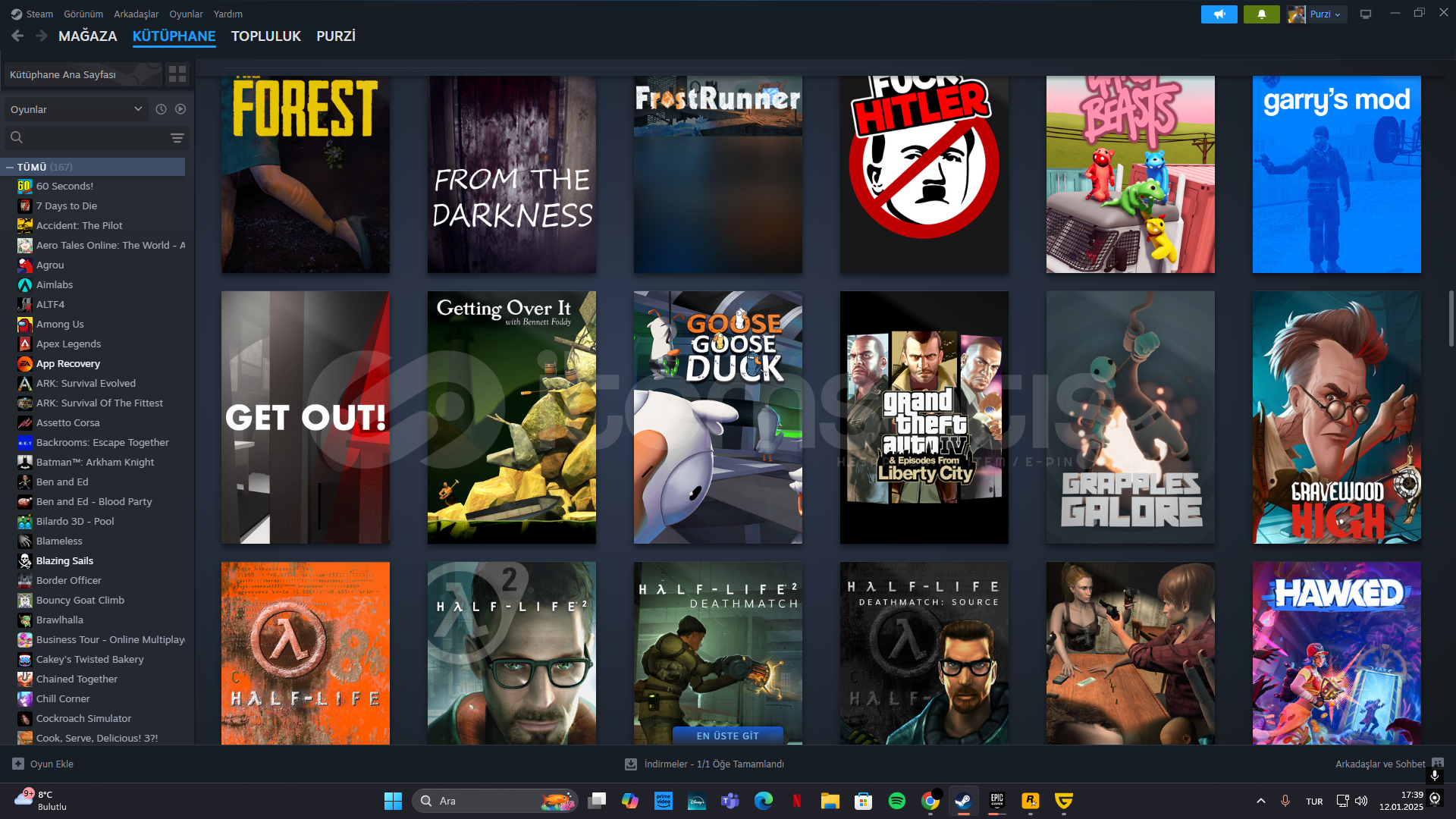The image size is (1456, 819).
Task: Open Epic Games taskbar icon
Action: 997,801
